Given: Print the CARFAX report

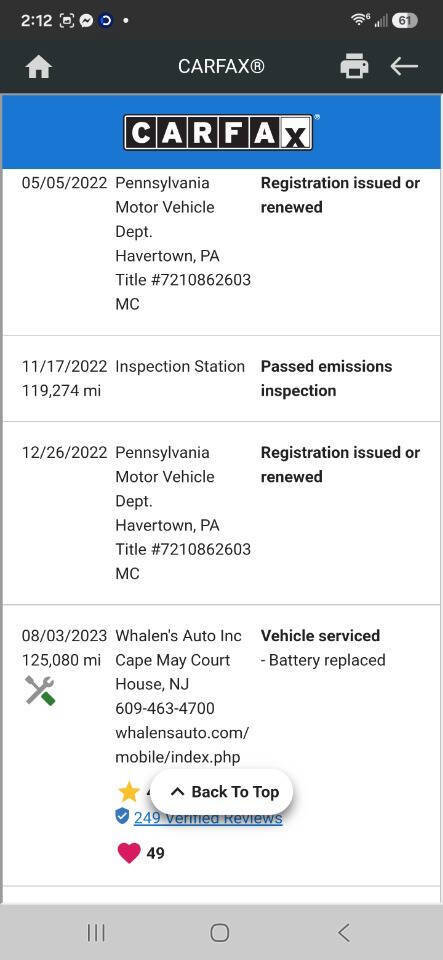Looking at the screenshot, I should pos(354,66).
